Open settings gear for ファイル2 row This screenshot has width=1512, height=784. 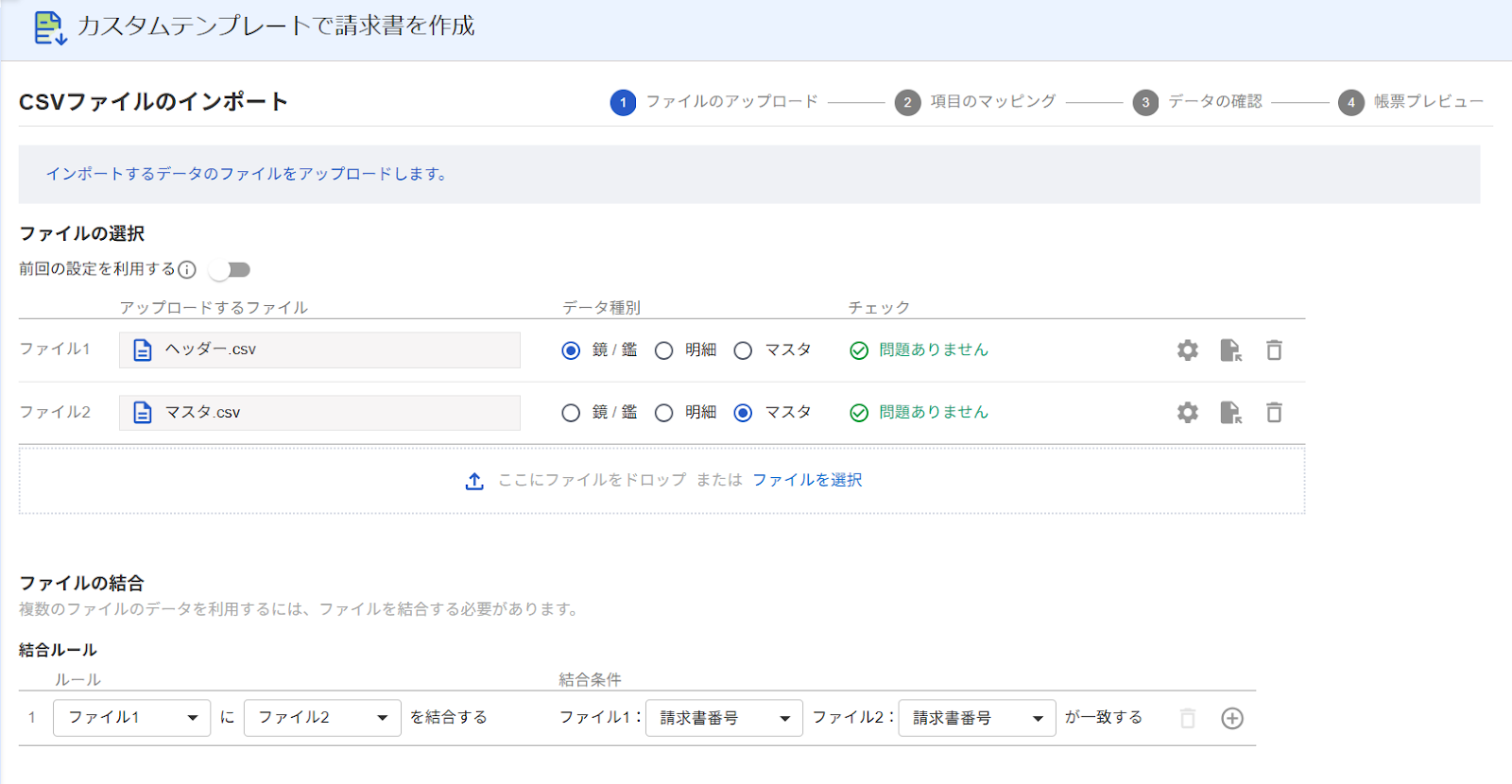tap(1188, 413)
